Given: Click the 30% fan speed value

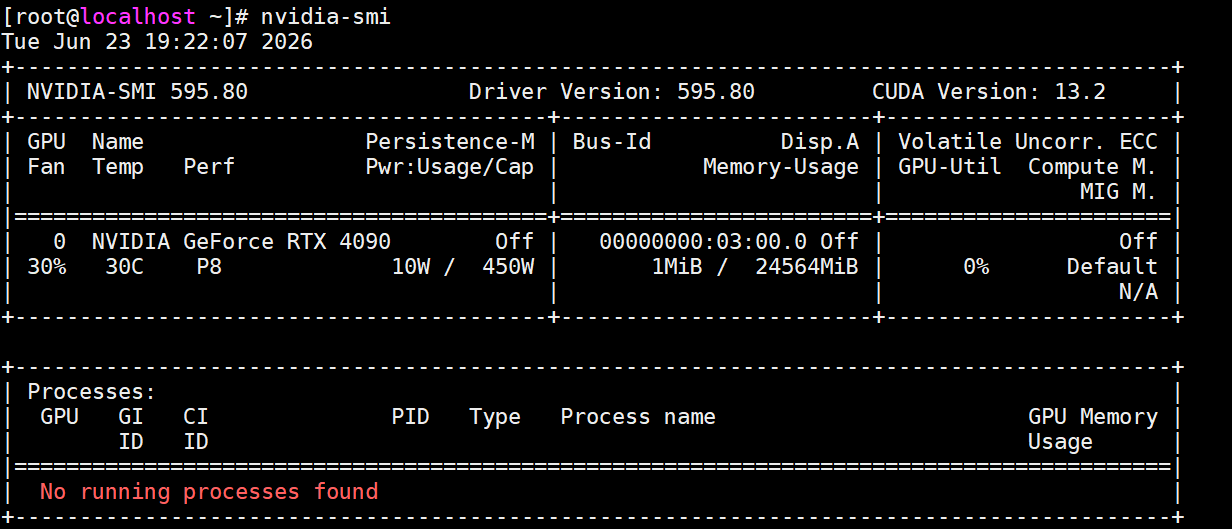Looking at the screenshot, I should (x=47, y=267).
